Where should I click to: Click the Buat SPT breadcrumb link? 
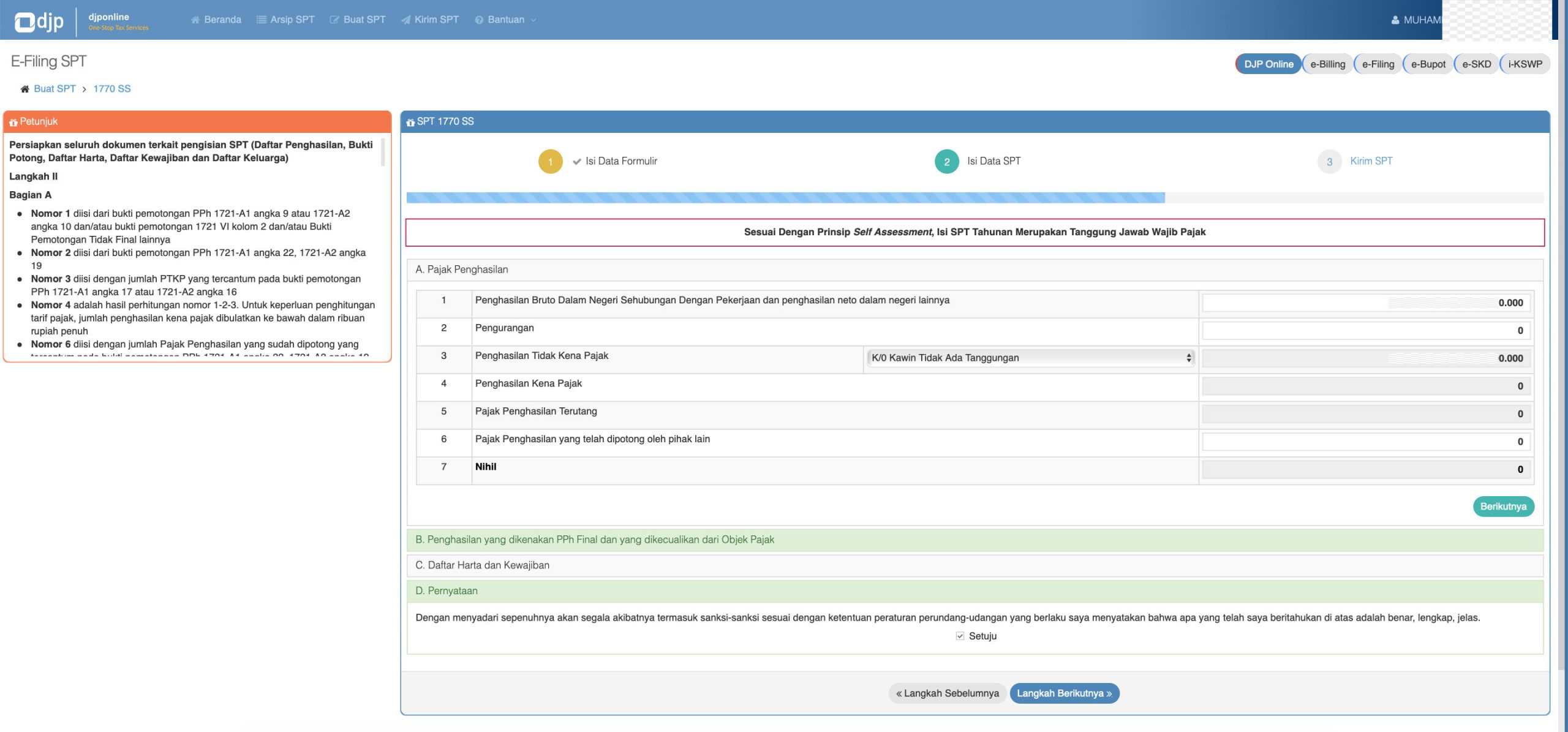(x=55, y=89)
